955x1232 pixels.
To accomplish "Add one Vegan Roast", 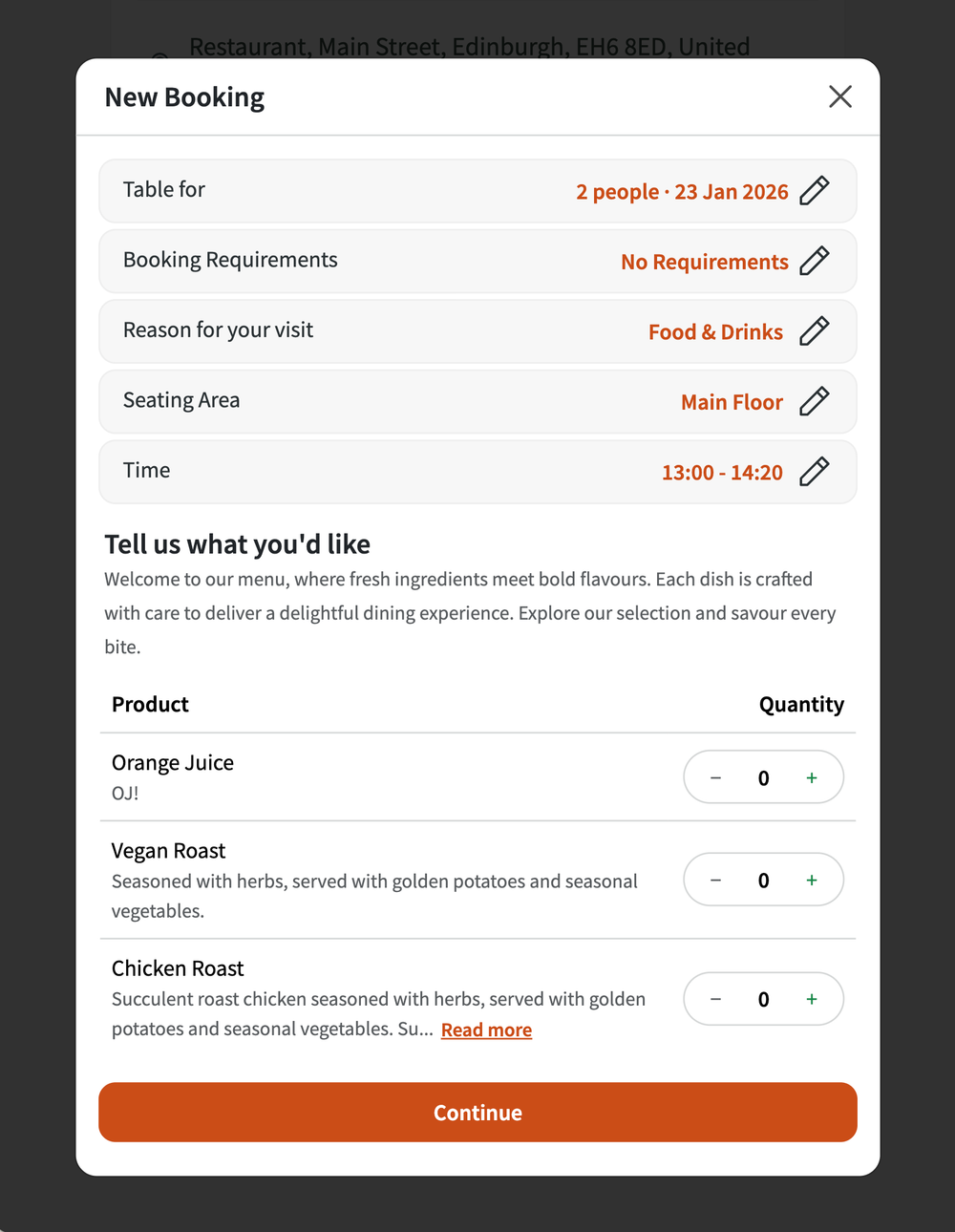I will pyautogui.click(x=811, y=880).
